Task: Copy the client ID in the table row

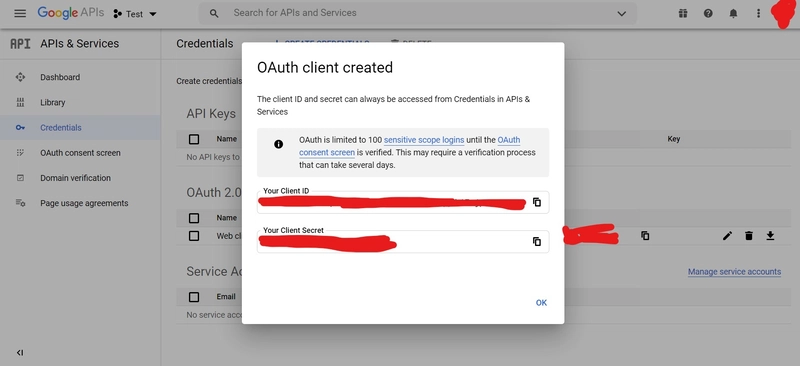Action: [645, 236]
